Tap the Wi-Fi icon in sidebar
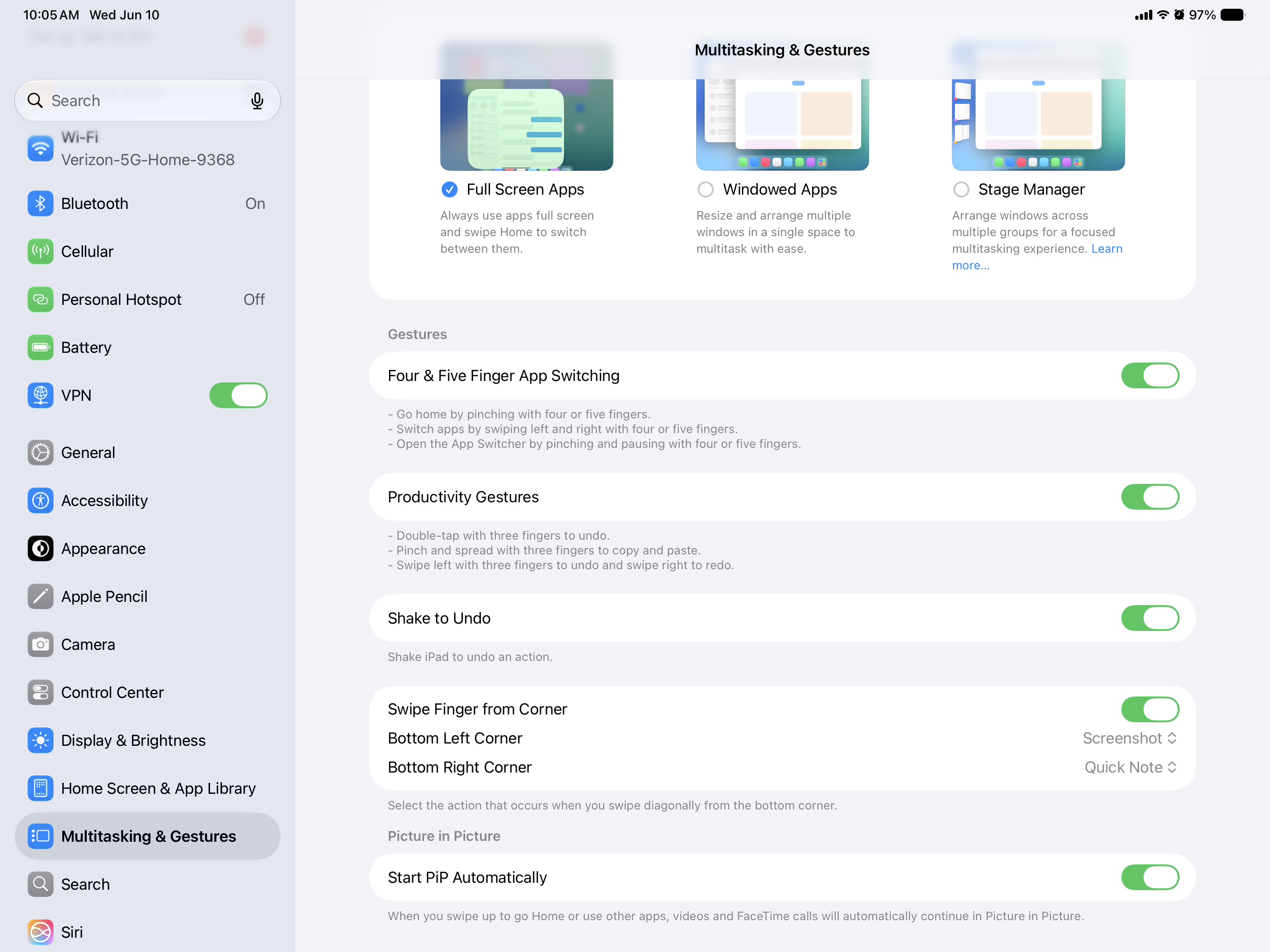1270x952 pixels. point(40,148)
